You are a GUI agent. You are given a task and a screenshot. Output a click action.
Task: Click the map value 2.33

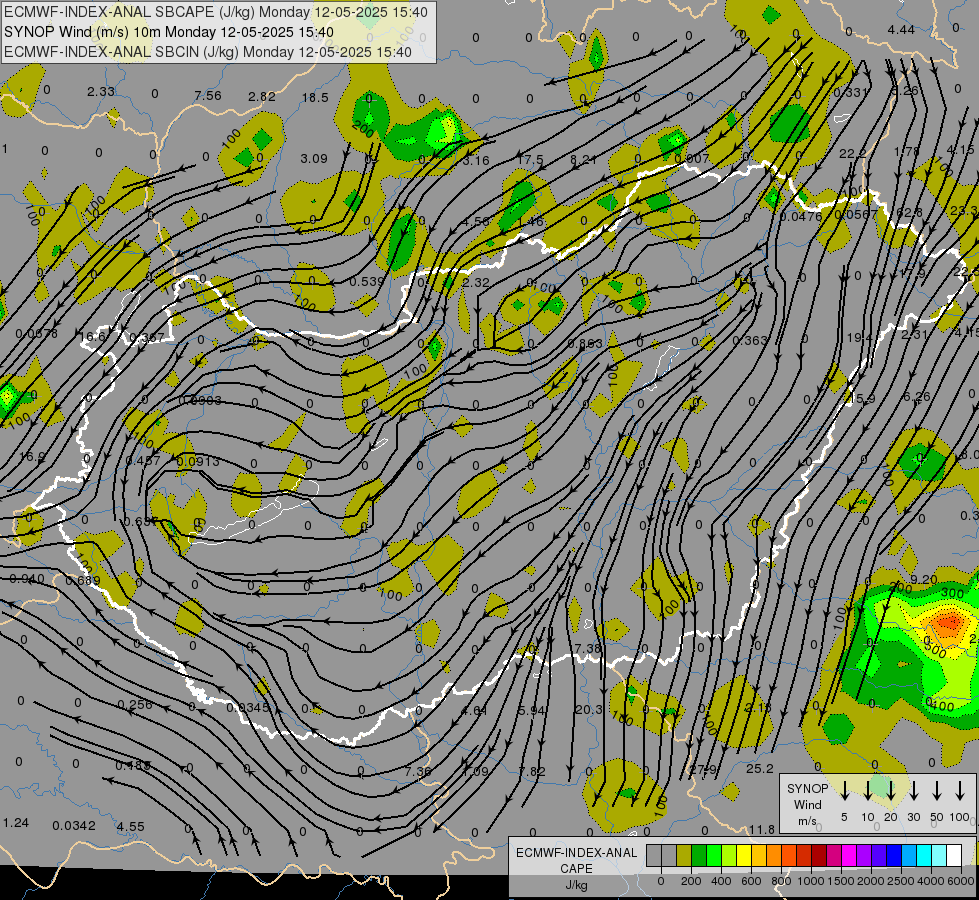tap(101, 91)
